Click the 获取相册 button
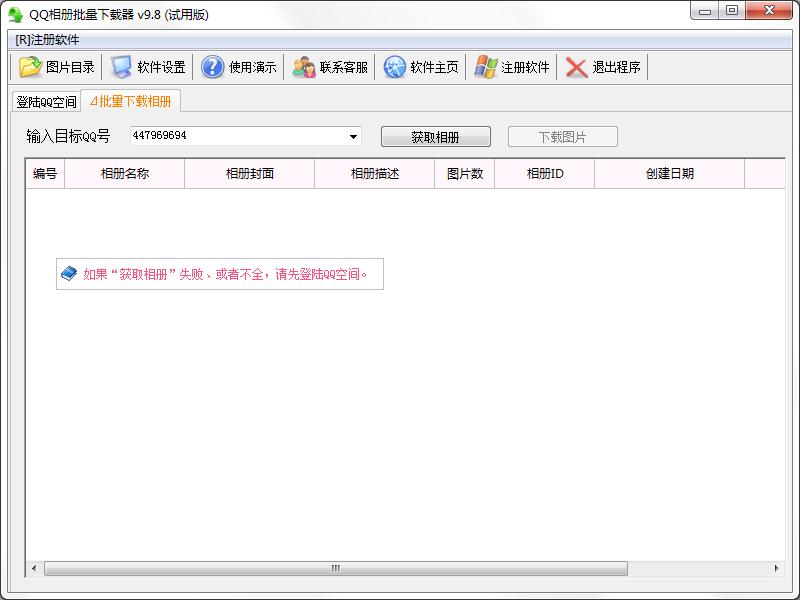 436,137
